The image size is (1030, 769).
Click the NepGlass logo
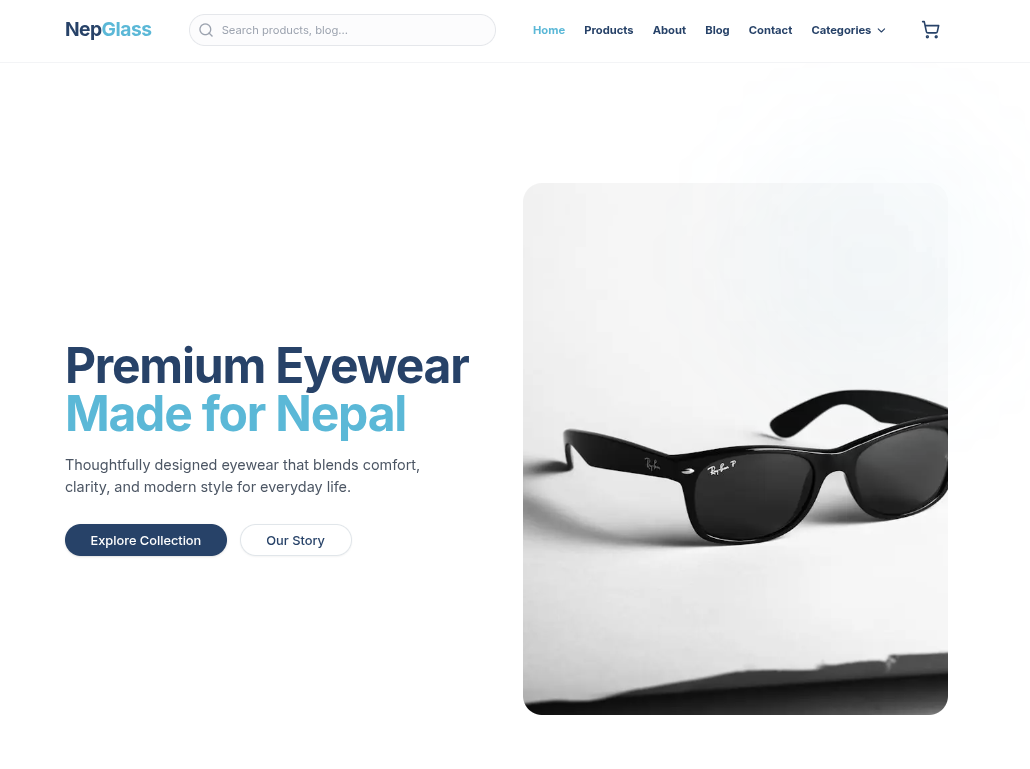tap(108, 30)
